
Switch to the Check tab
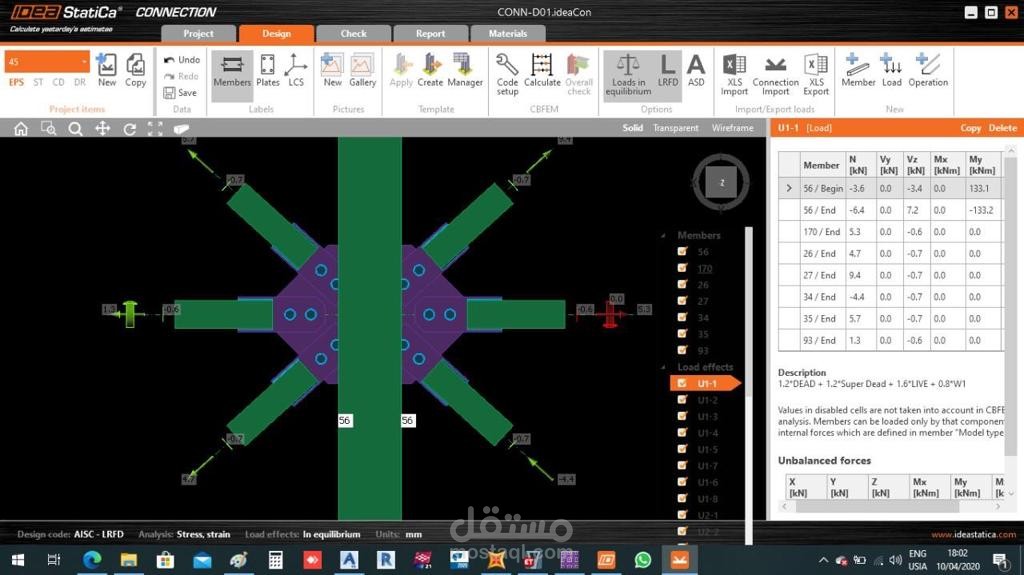click(x=353, y=33)
